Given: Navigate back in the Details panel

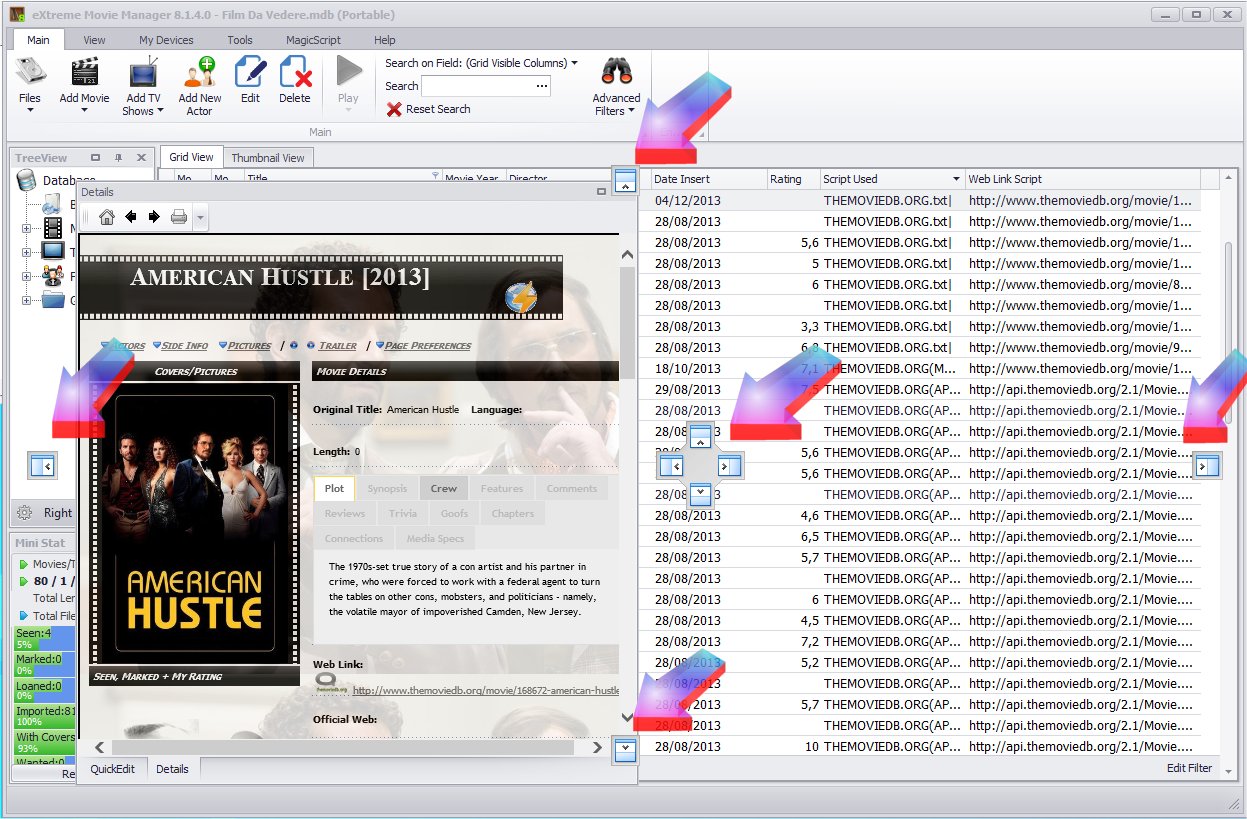Looking at the screenshot, I should (131, 217).
